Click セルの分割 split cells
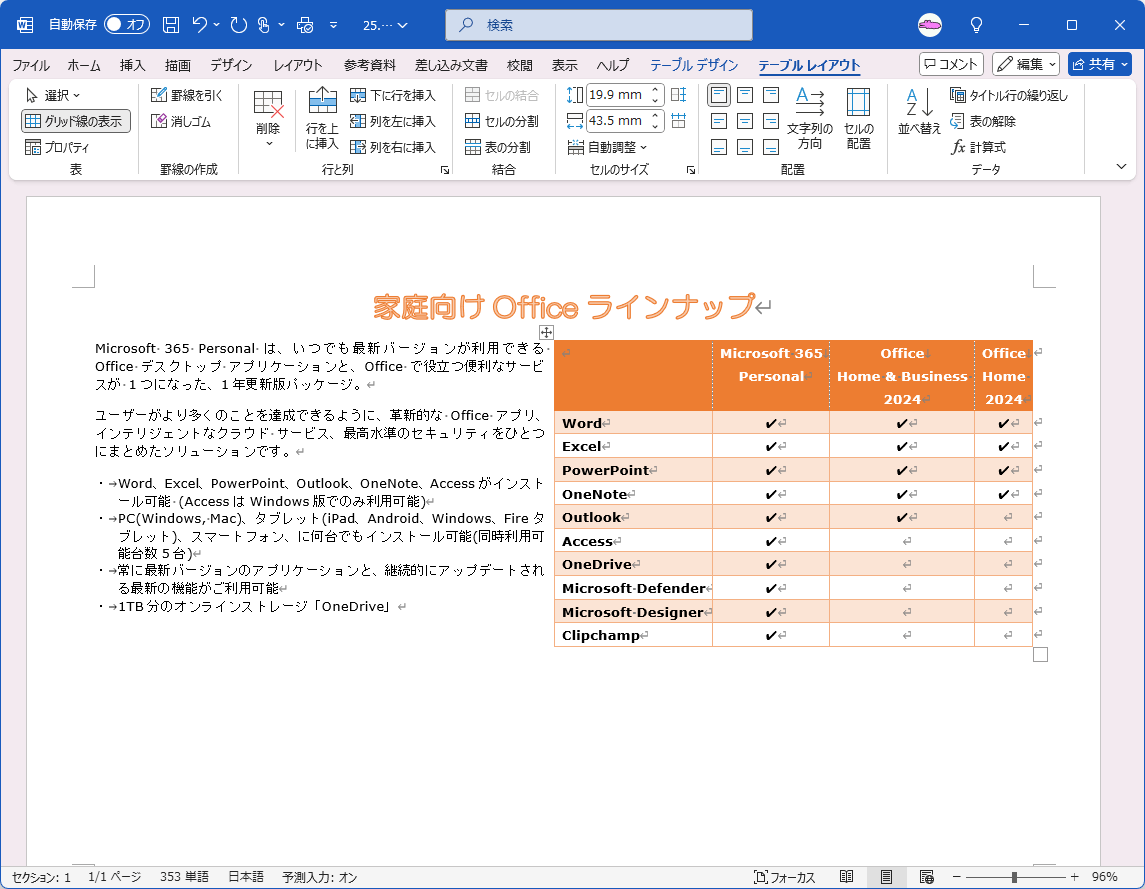The image size is (1145, 889). pos(502,121)
